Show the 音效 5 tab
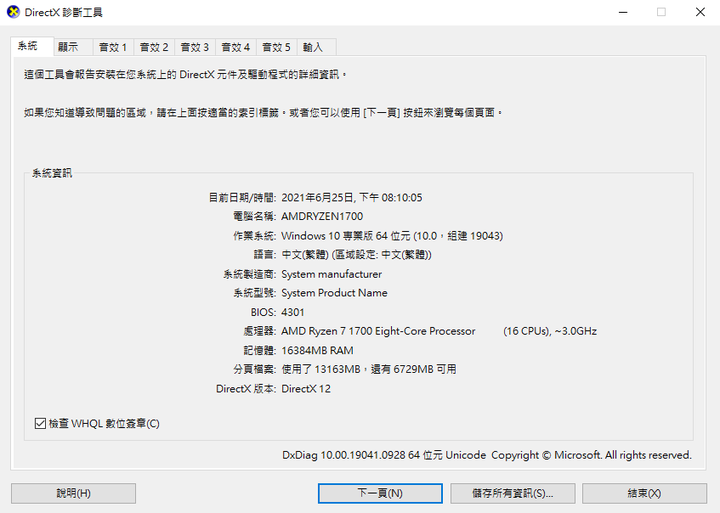 coord(276,47)
